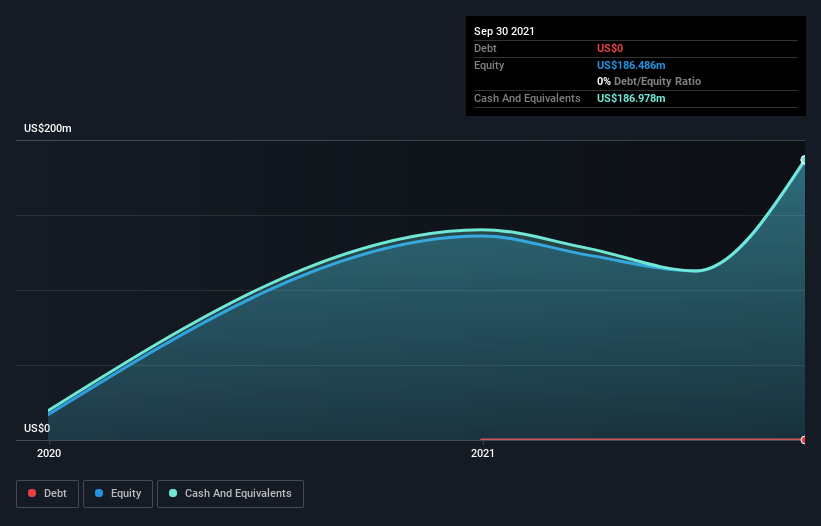Screen dimensions: 821x526
Task: Click the red Debt legend dot
Action: (32, 493)
